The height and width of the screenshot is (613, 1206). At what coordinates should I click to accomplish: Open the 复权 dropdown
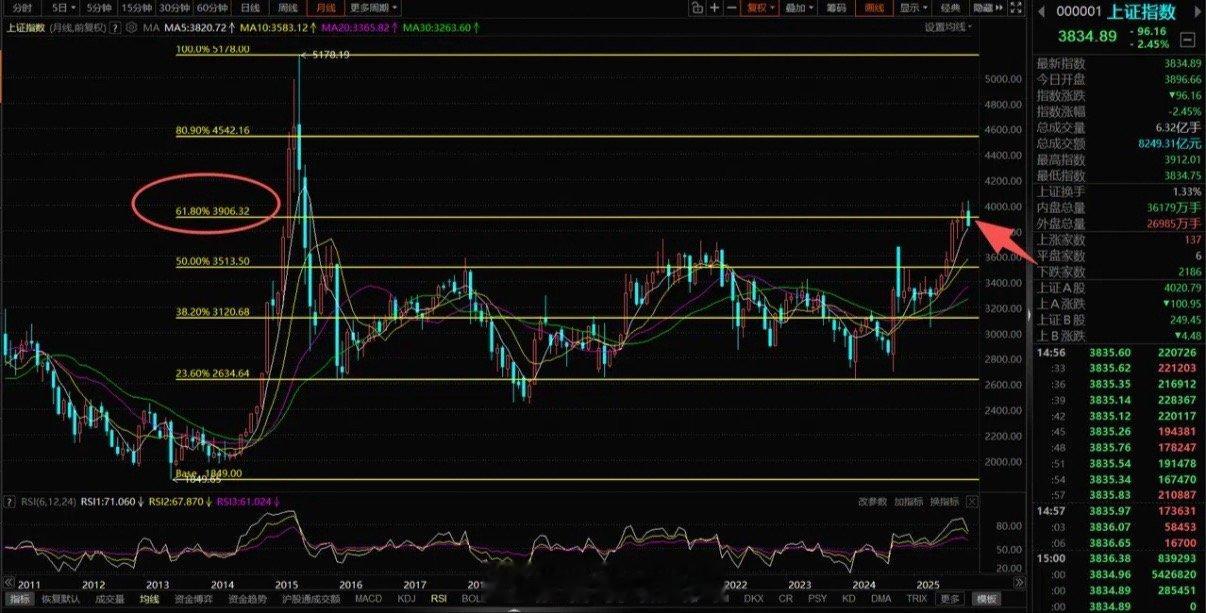[761, 7]
